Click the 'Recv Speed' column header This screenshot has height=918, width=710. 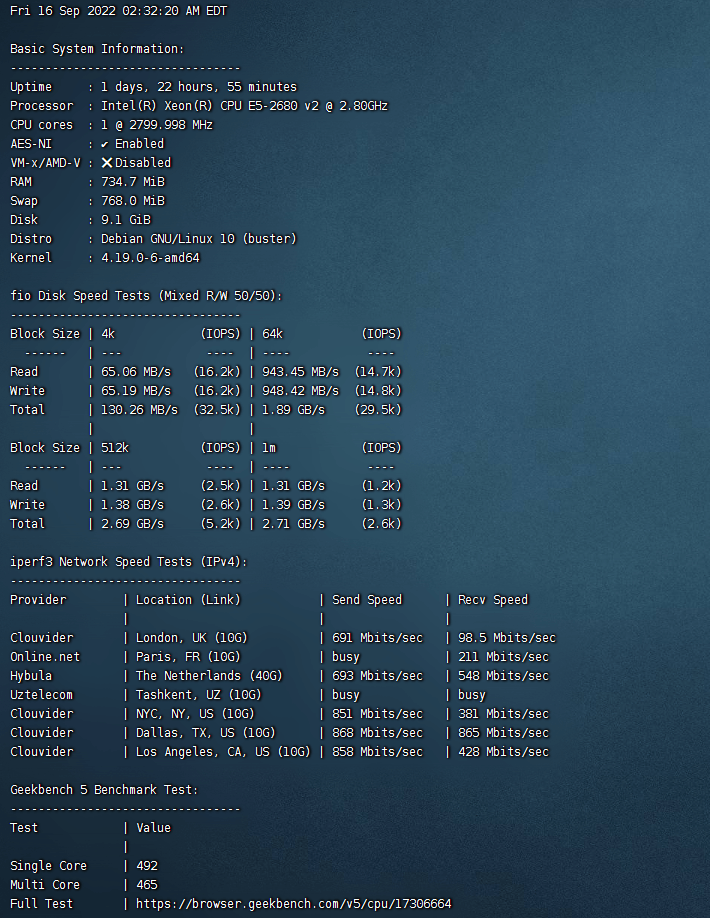[493, 600]
